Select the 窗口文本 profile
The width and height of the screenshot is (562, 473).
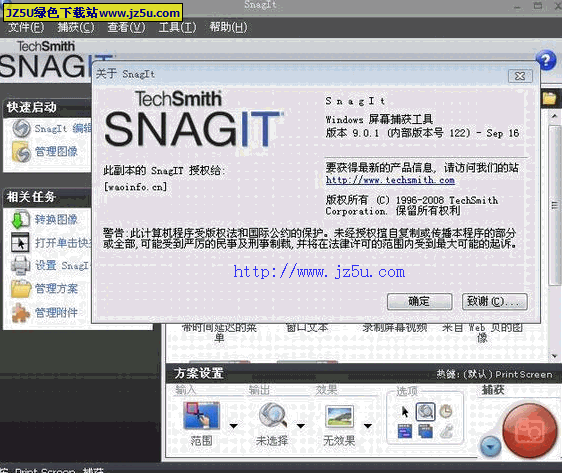[307, 328]
